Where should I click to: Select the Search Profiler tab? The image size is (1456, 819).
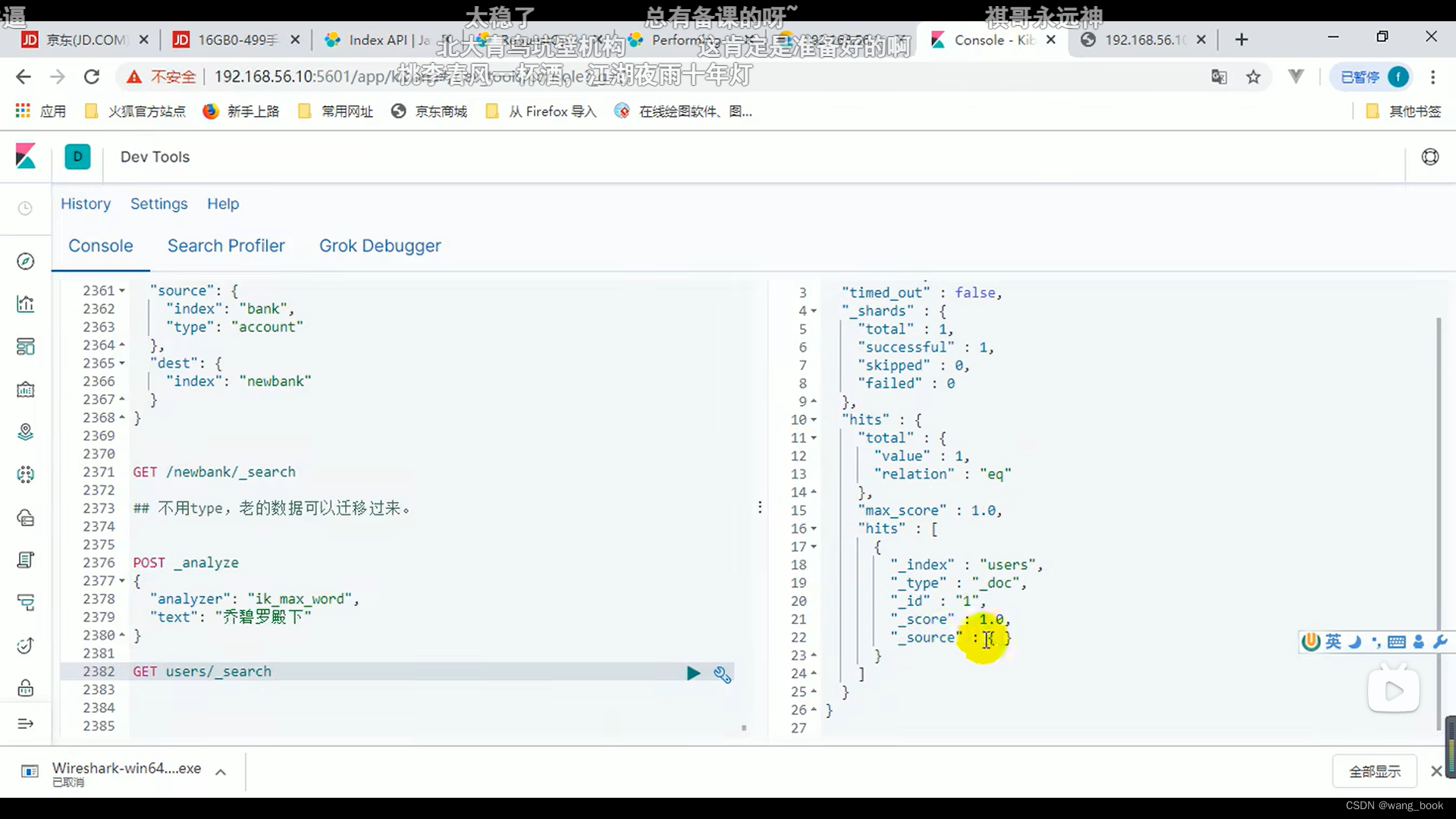click(x=226, y=245)
